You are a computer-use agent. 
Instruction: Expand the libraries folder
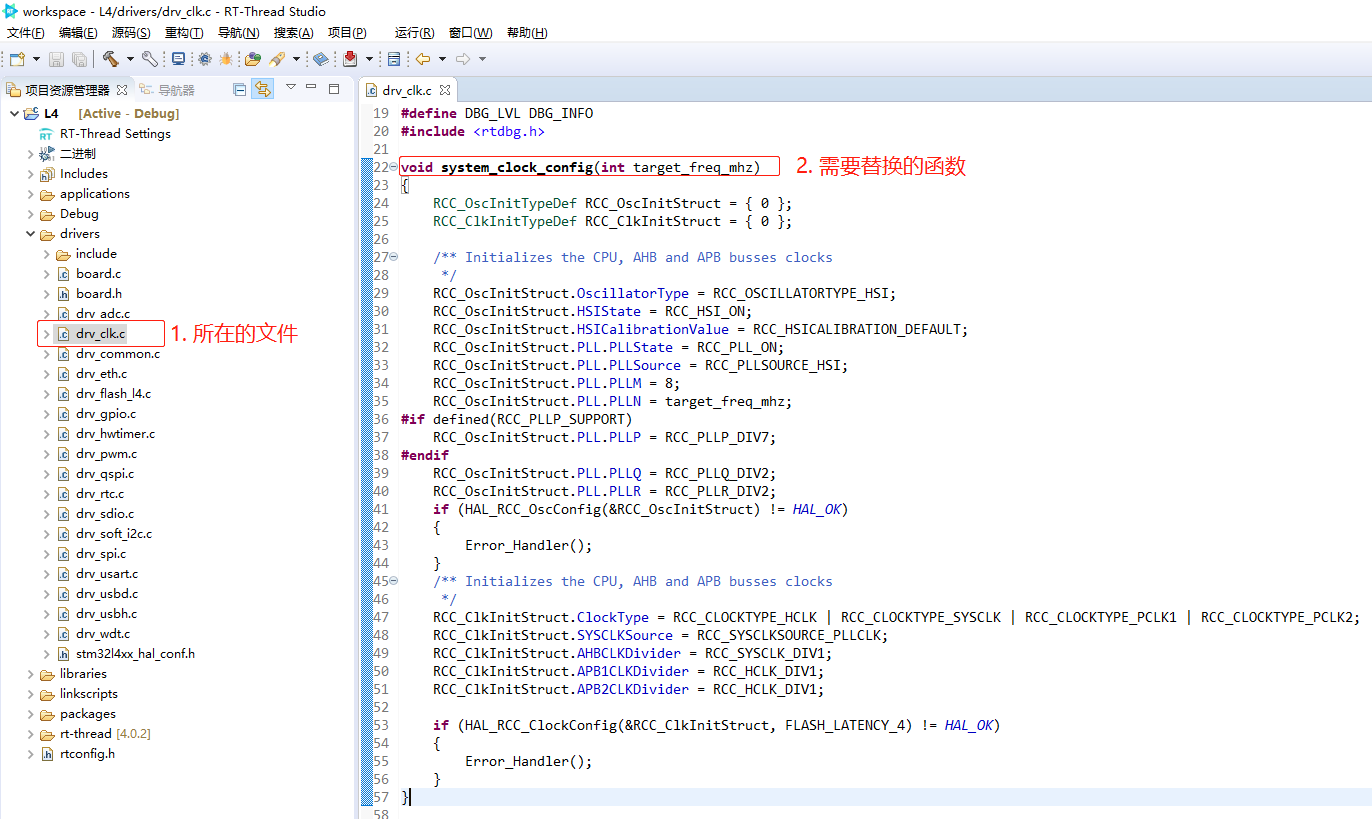[30, 674]
